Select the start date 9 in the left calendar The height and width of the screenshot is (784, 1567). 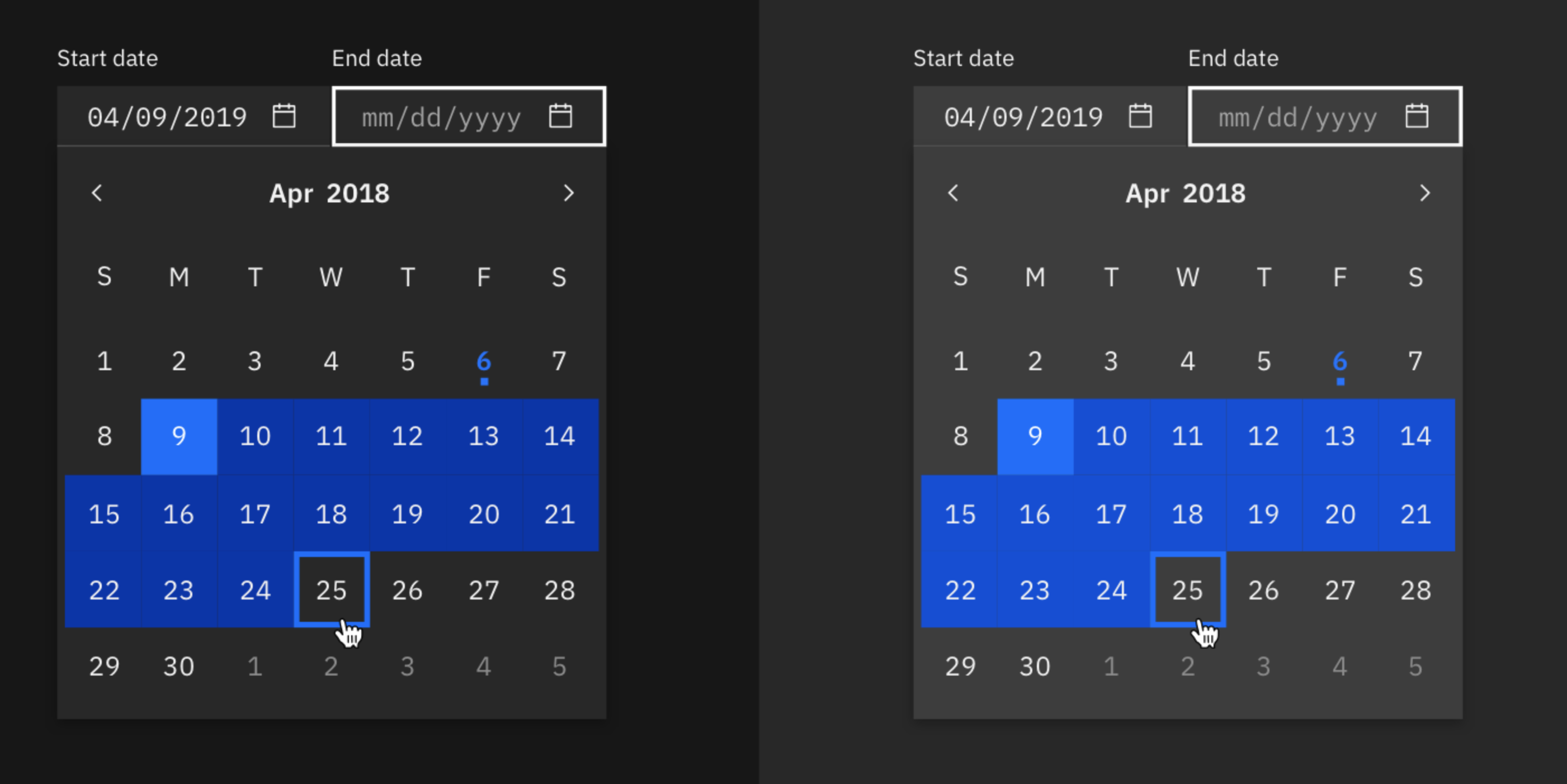pos(178,436)
